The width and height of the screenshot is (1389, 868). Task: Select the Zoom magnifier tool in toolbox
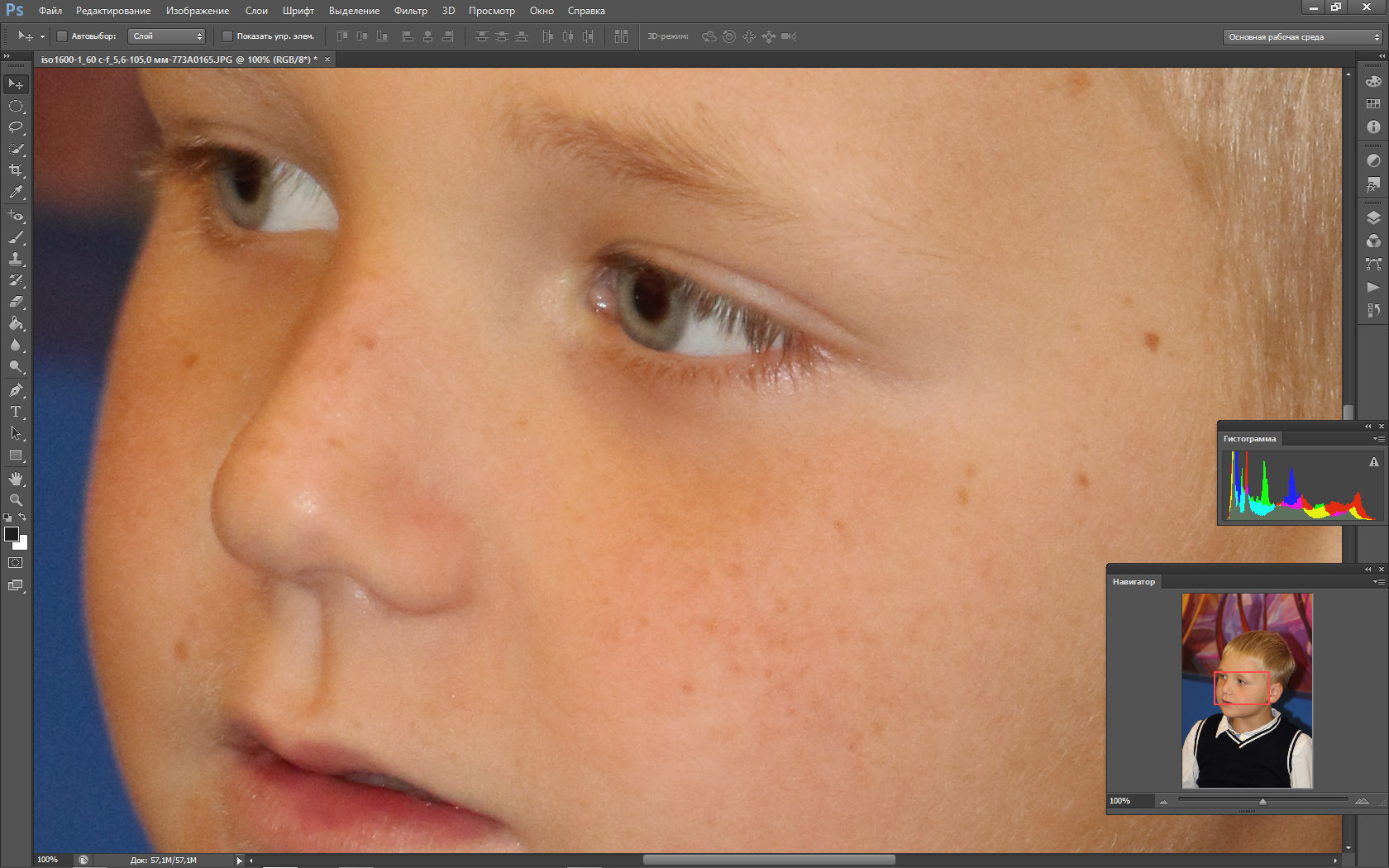pyautogui.click(x=16, y=500)
